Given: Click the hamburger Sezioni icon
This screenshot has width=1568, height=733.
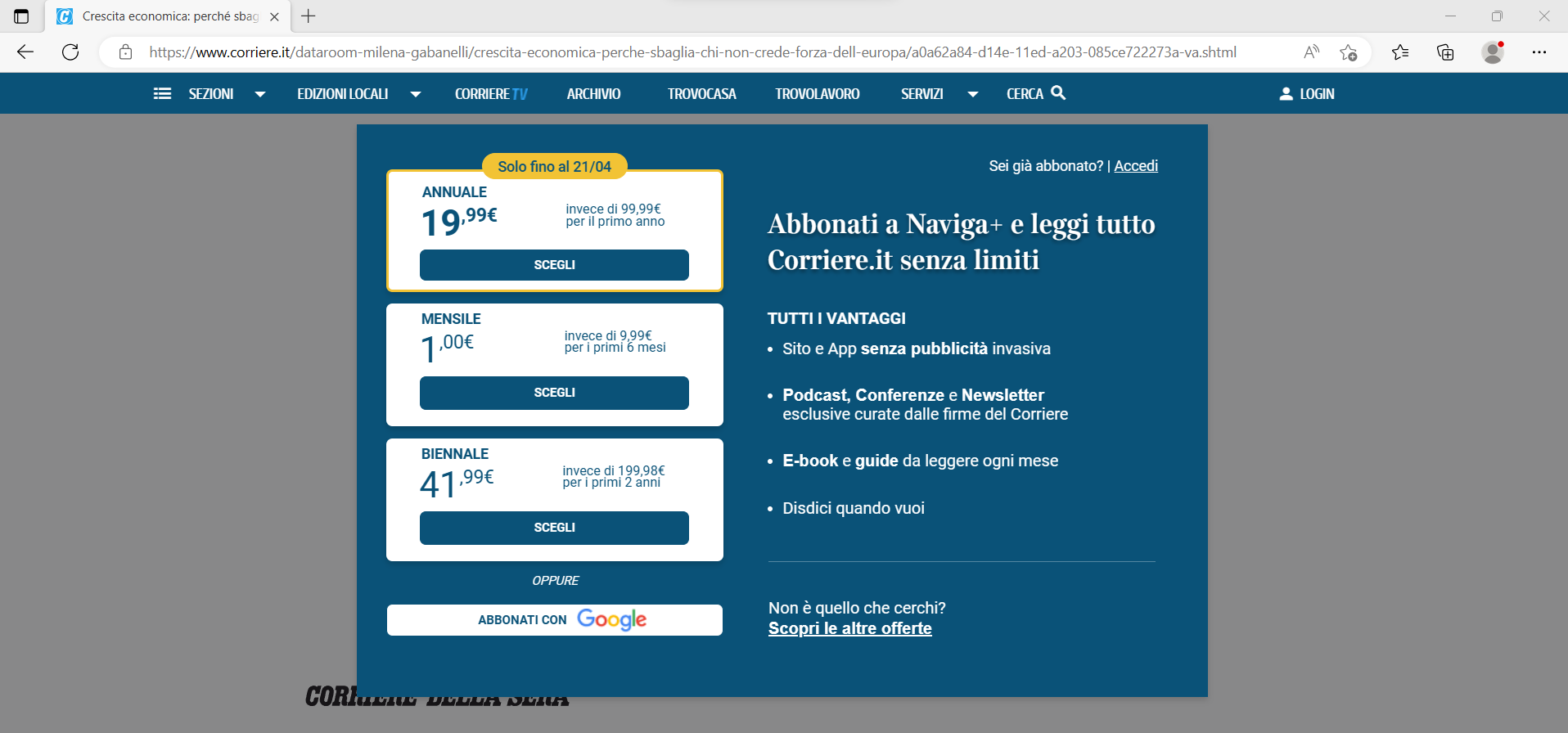Looking at the screenshot, I should coord(162,94).
